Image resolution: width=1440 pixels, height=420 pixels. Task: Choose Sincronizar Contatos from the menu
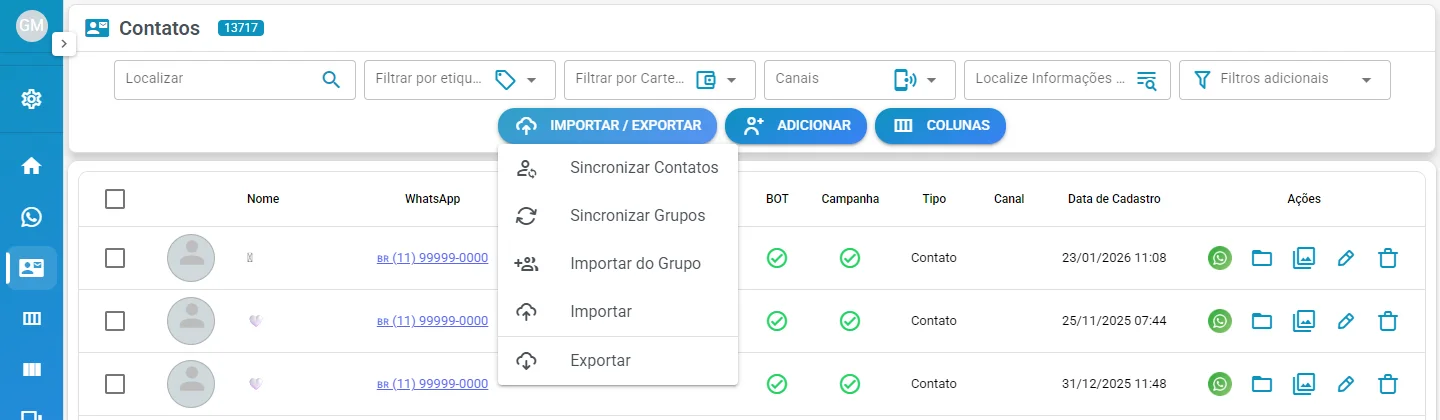coord(618,168)
